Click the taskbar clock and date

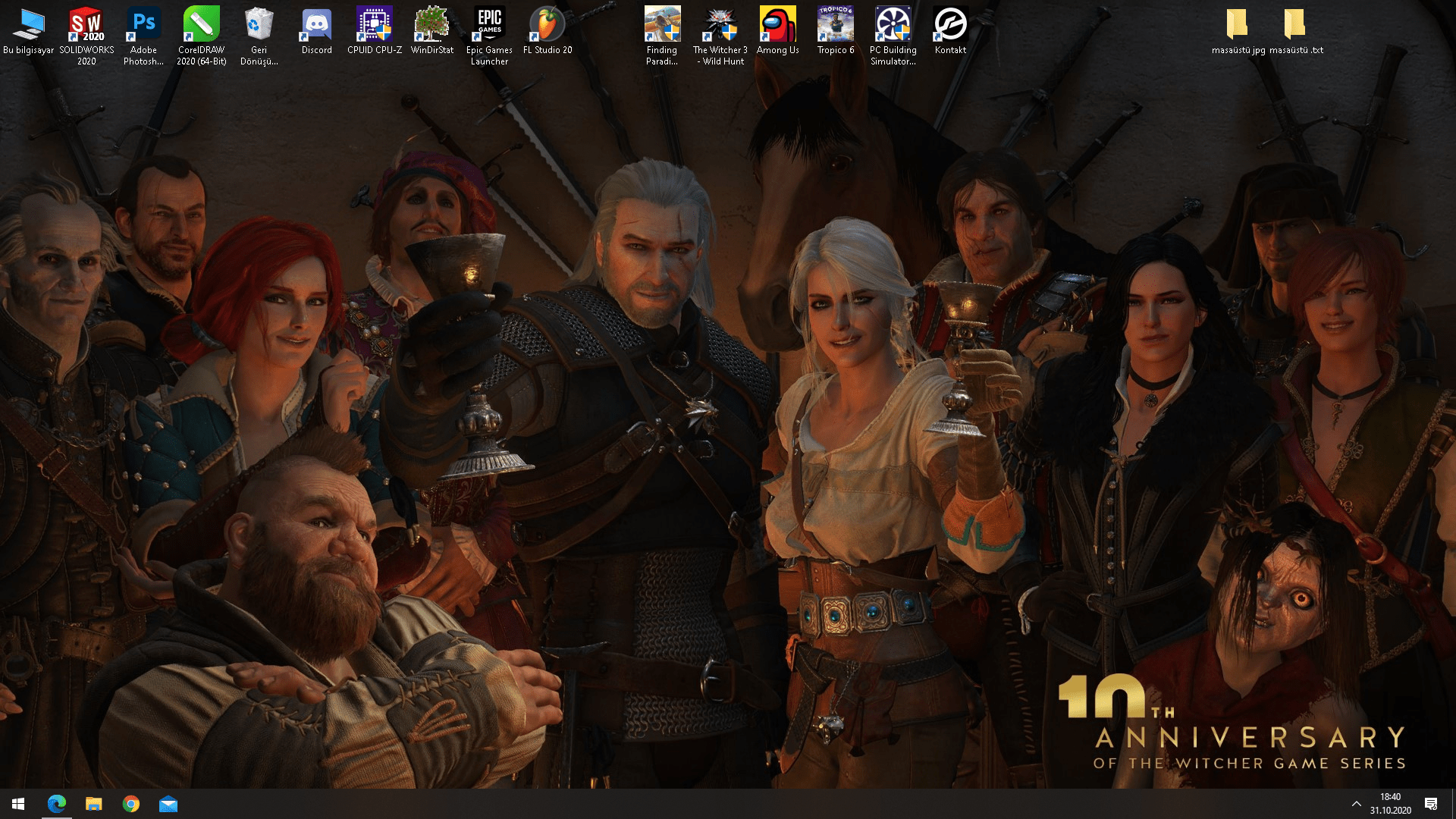click(x=1390, y=804)
